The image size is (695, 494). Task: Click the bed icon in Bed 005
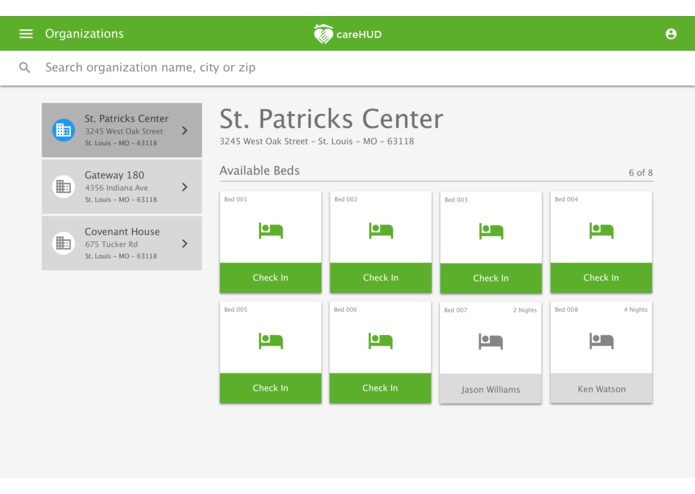pyautogui.click(x=270, y=341)
